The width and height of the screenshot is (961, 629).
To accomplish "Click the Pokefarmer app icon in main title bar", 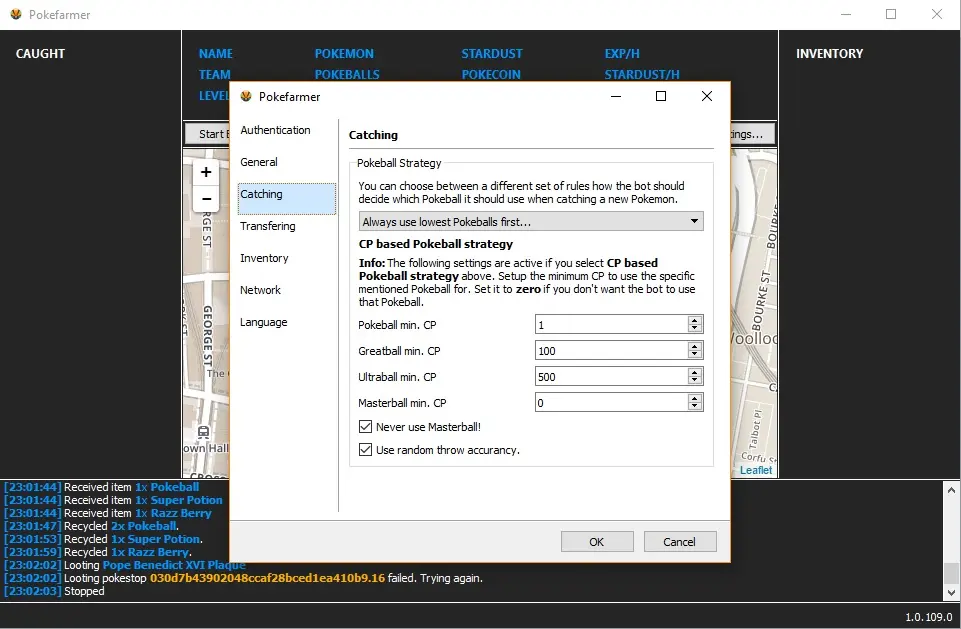I will pyautogui.click(x=16, y=14).
